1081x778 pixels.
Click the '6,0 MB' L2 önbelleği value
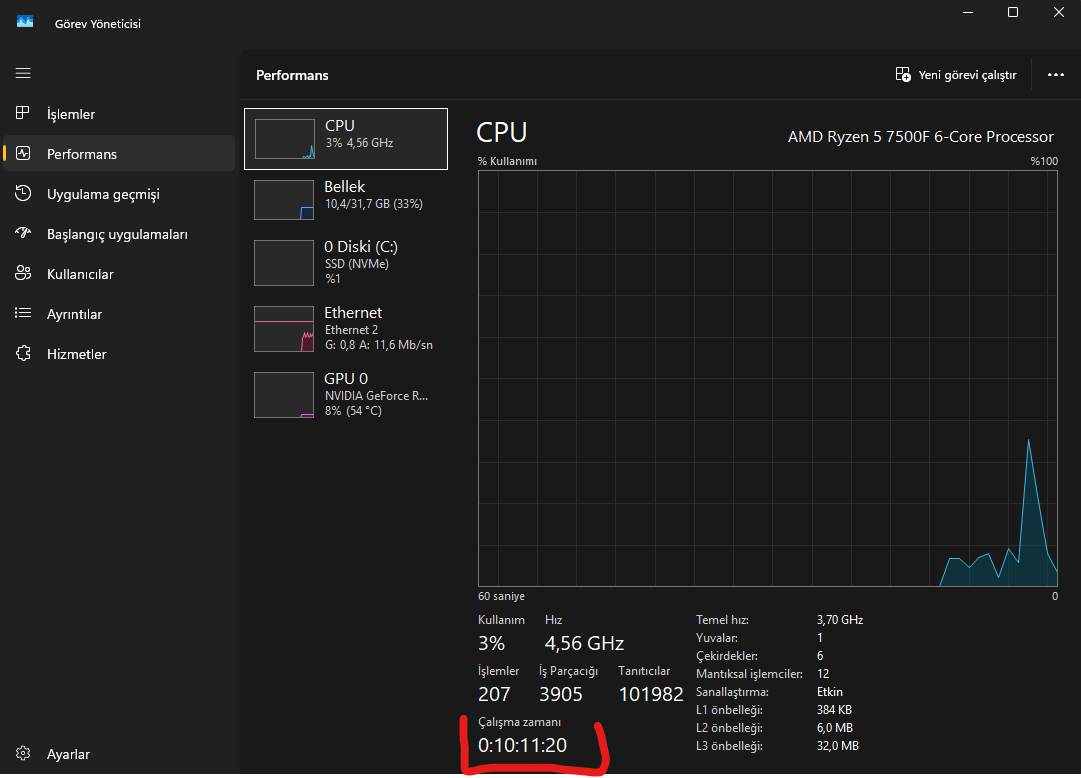[834, 727]
